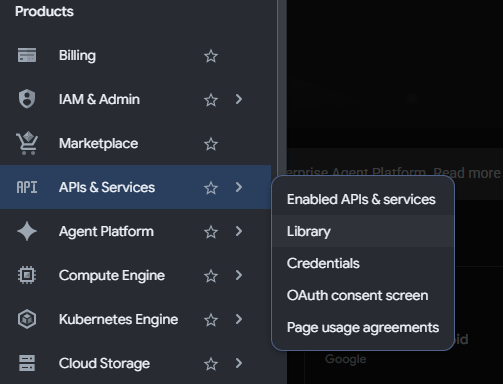
Task: Follow the Read more link in banner
Action: (467, 173)
